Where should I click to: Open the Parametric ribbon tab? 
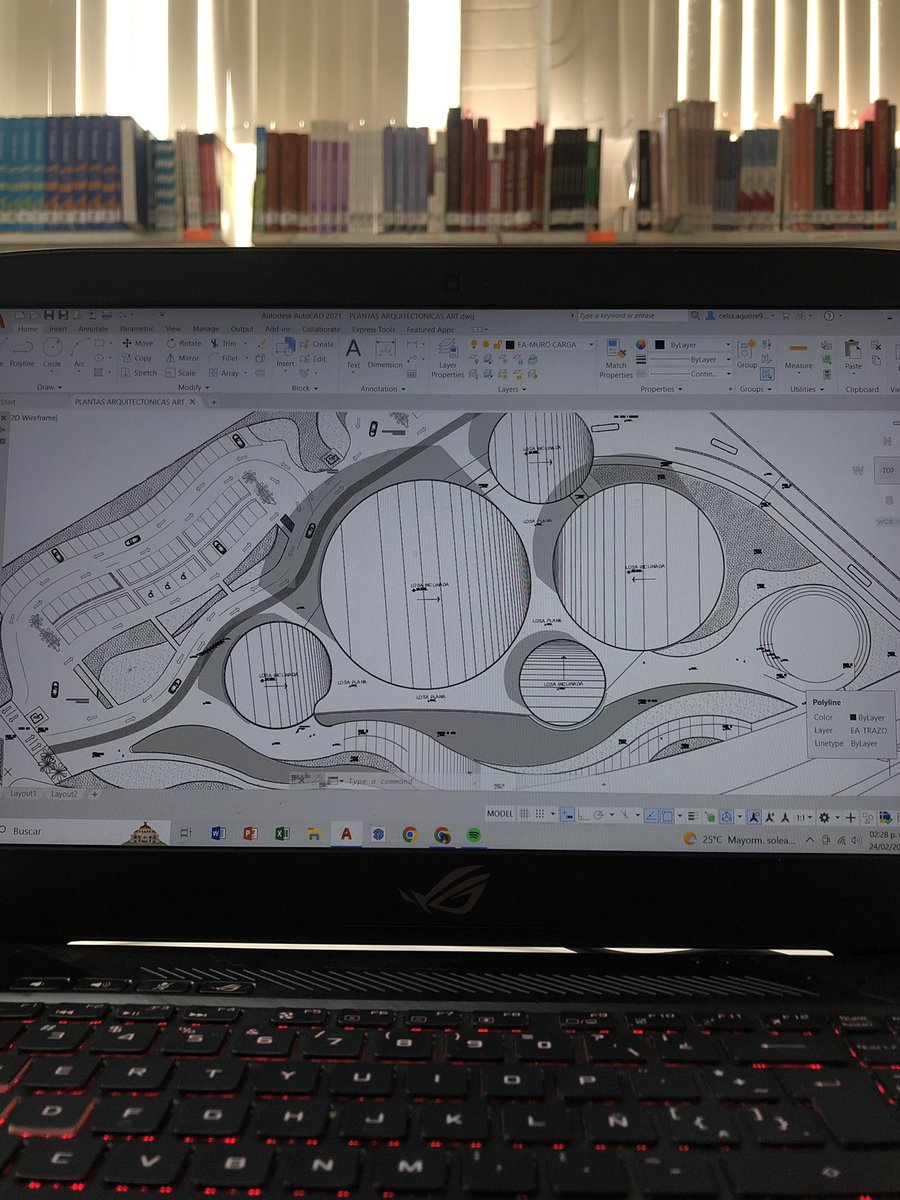[x=137, y=329]
